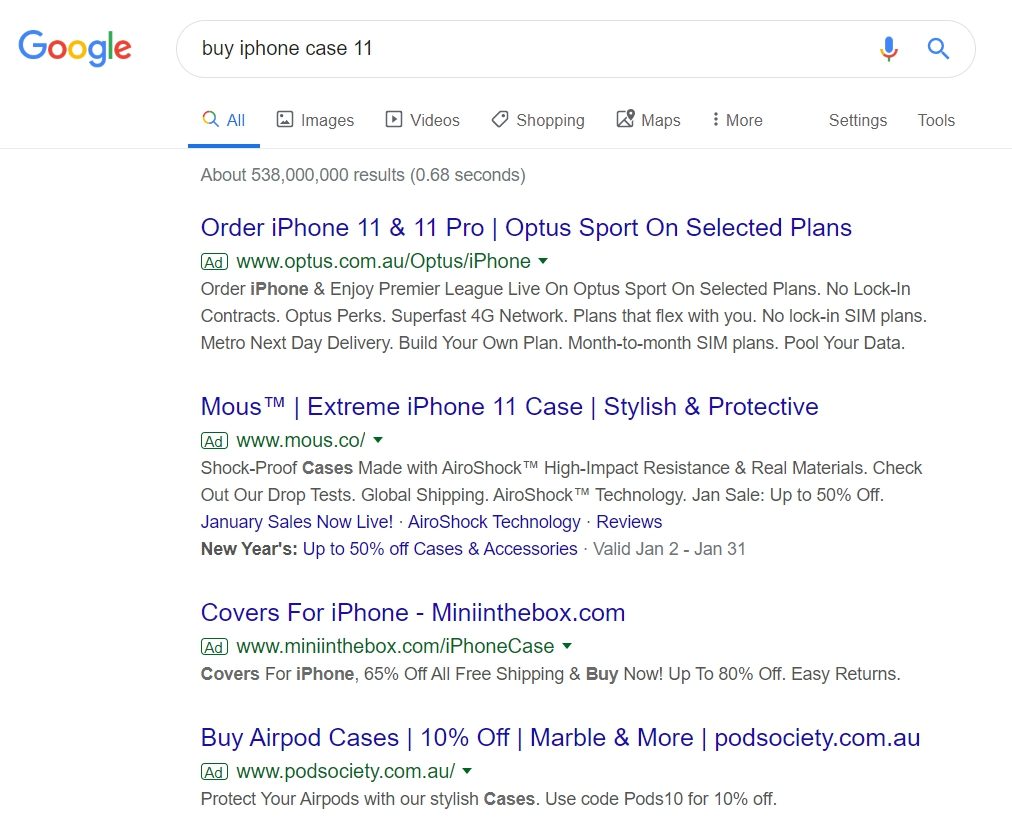Click the magnifying glass search icon
Viewport: 1012px width, 838px height.
[938, 48]
